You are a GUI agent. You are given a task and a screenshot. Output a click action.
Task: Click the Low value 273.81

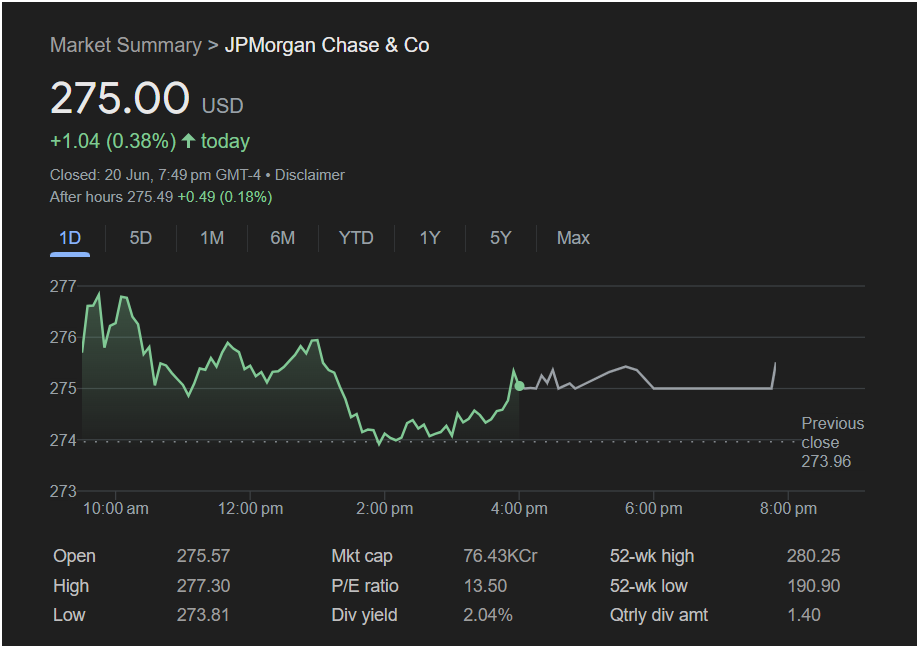tap(203, 615)
